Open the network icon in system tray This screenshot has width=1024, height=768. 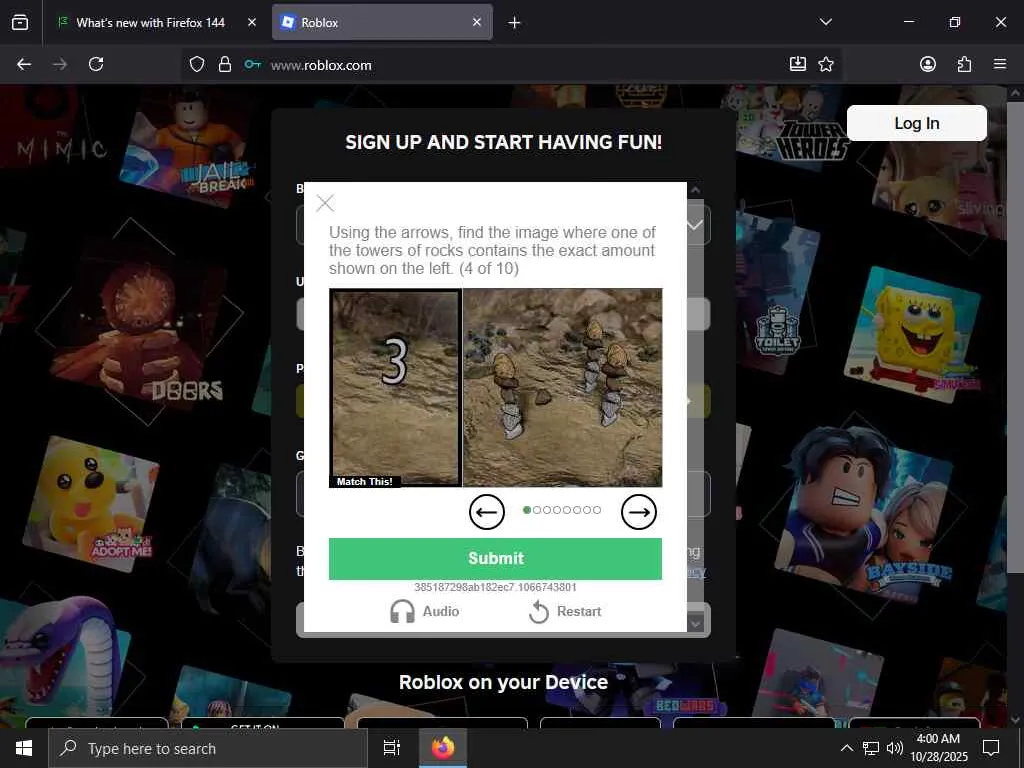(x=871, y=748)
